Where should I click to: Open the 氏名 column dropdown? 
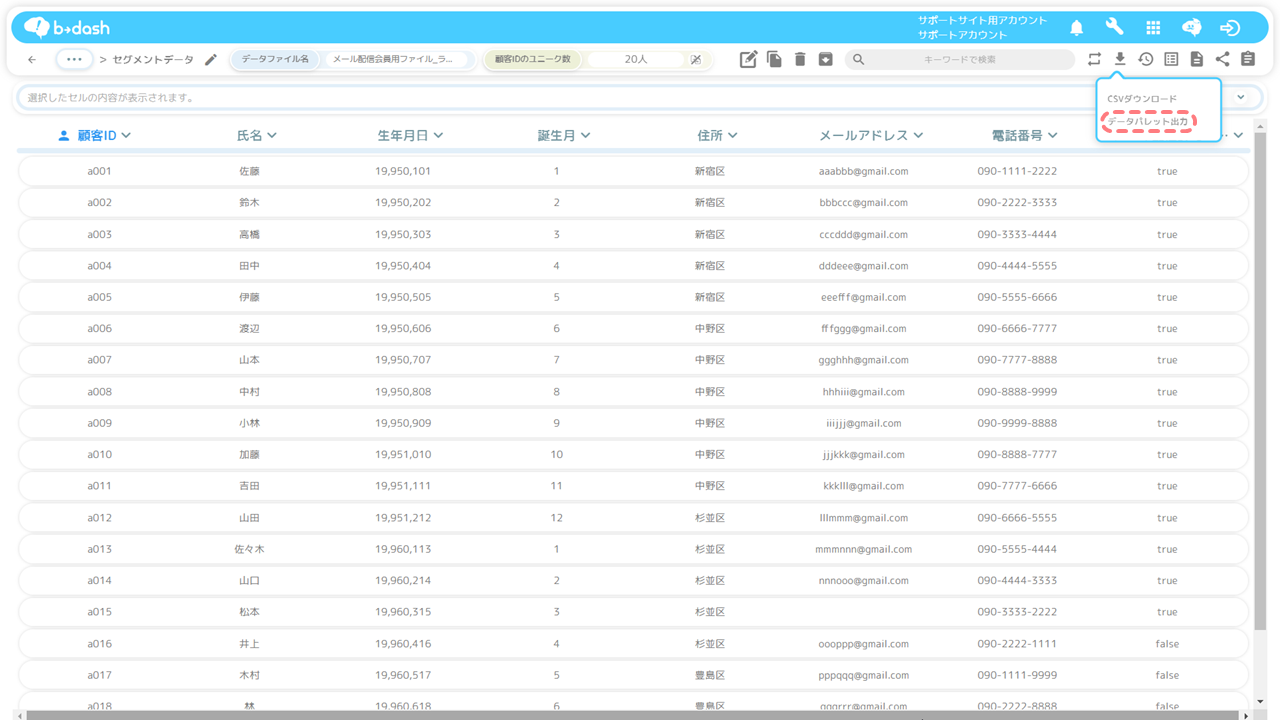(272, 135)
